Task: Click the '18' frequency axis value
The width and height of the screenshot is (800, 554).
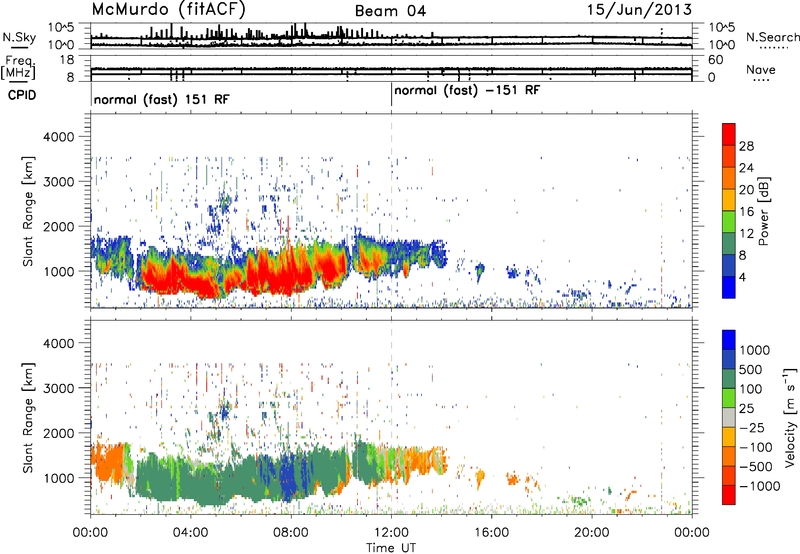Action: click(x=67, y=60)
